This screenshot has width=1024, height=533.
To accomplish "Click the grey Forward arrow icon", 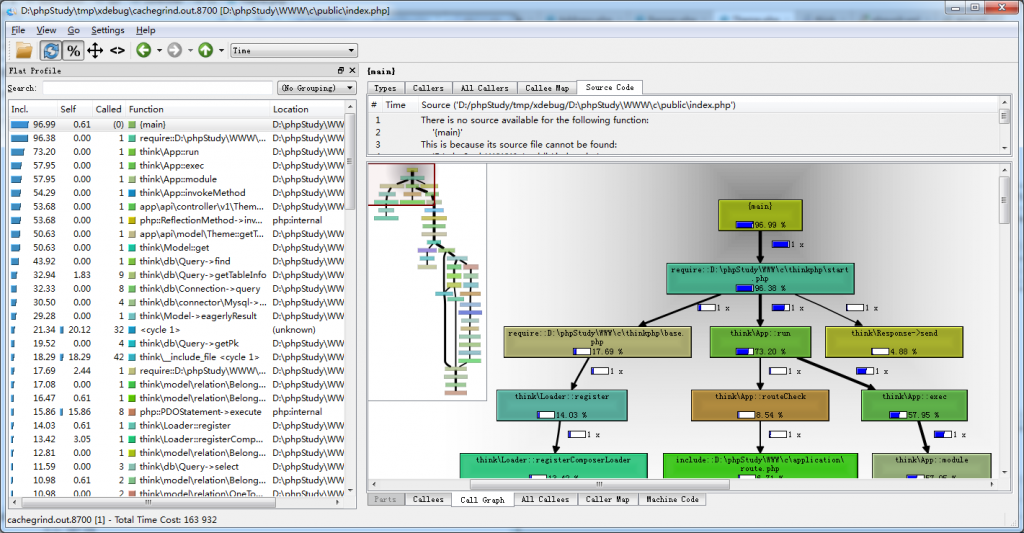I will (x=175, y=50).
